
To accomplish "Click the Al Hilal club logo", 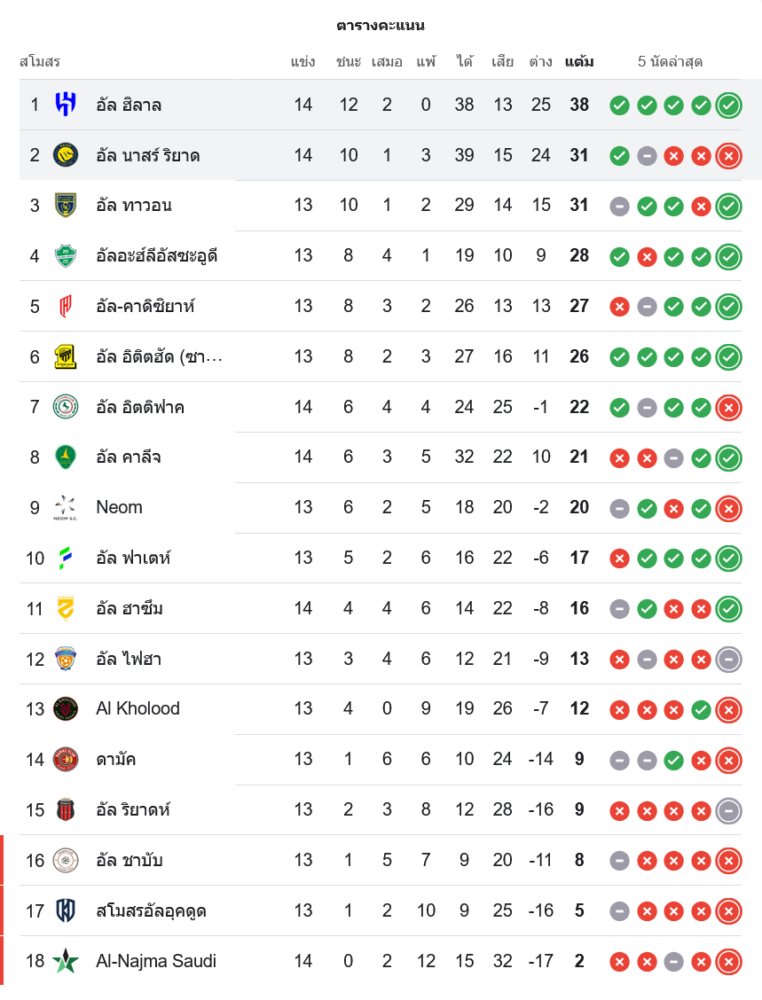I will point(65,104).
